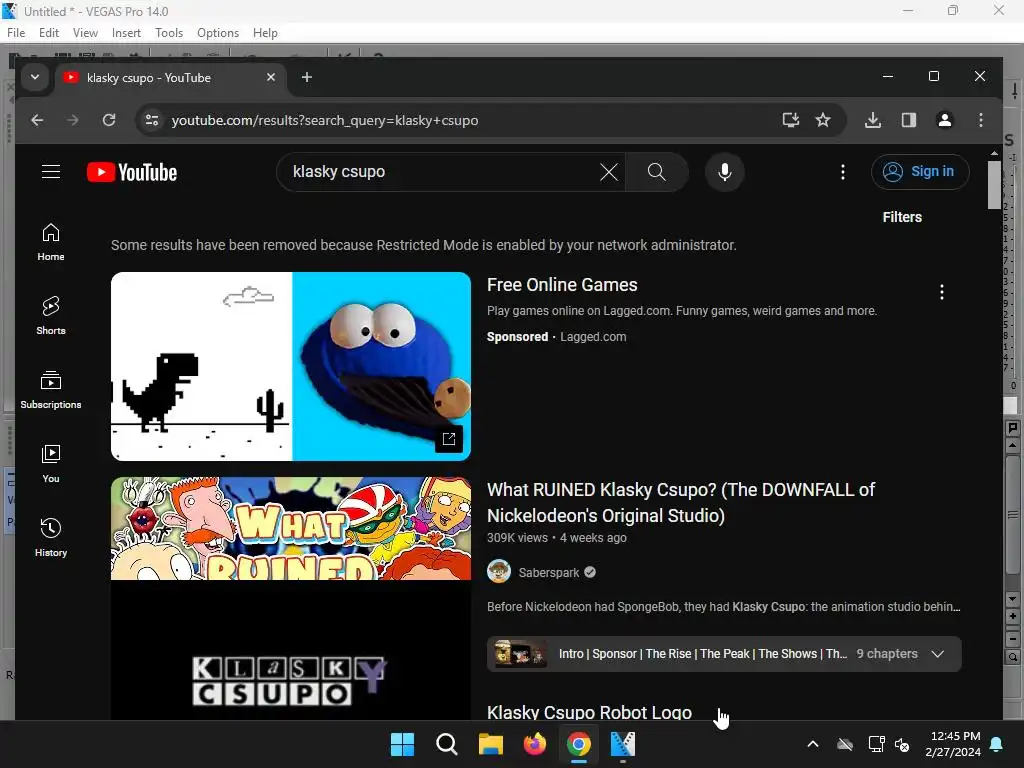Open Tools menu in VEGAS Pro
Viewport: 1024px width, 768px height.
[169, 33]
